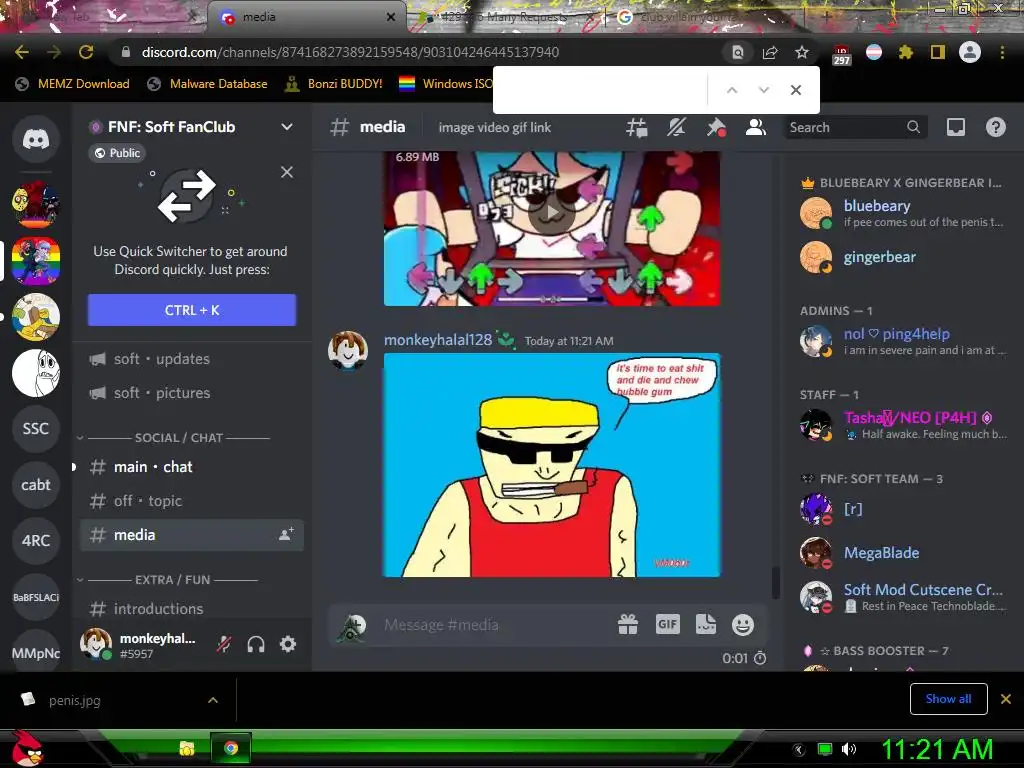Open Discord home direct messages icon
The height and width of the screenshot is (768, 1024).
(36, 138)
